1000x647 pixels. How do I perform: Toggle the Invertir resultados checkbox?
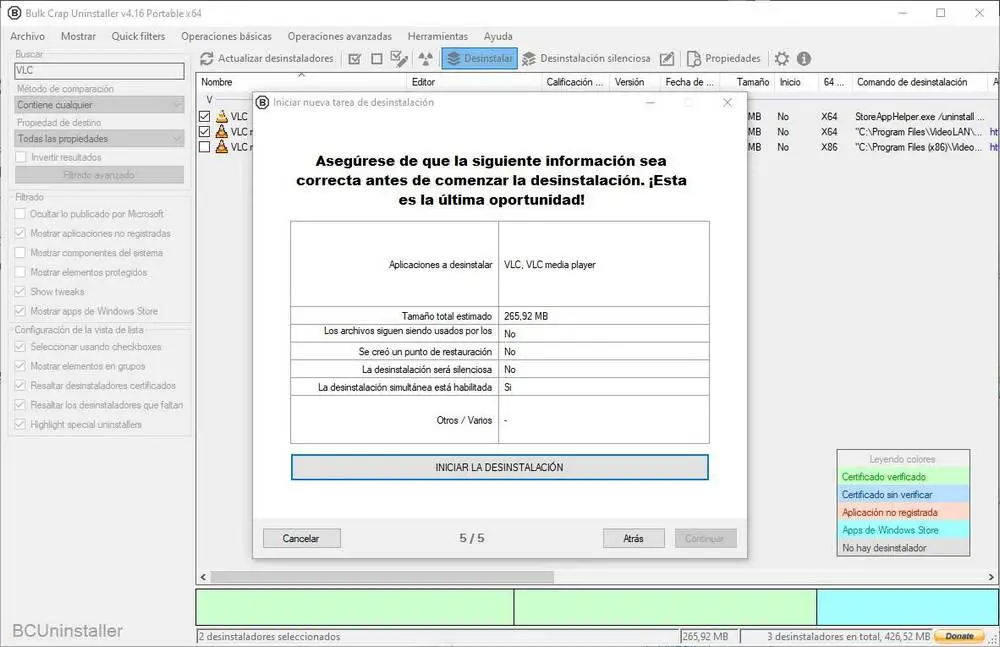(20, 157)
